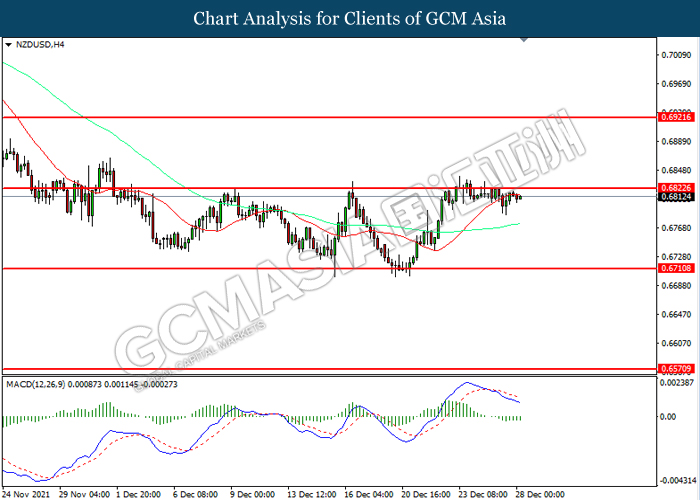The width and height of the screenshot is (700, 500).
Task: Click the 0.65709 red price label
Action: 676,369
